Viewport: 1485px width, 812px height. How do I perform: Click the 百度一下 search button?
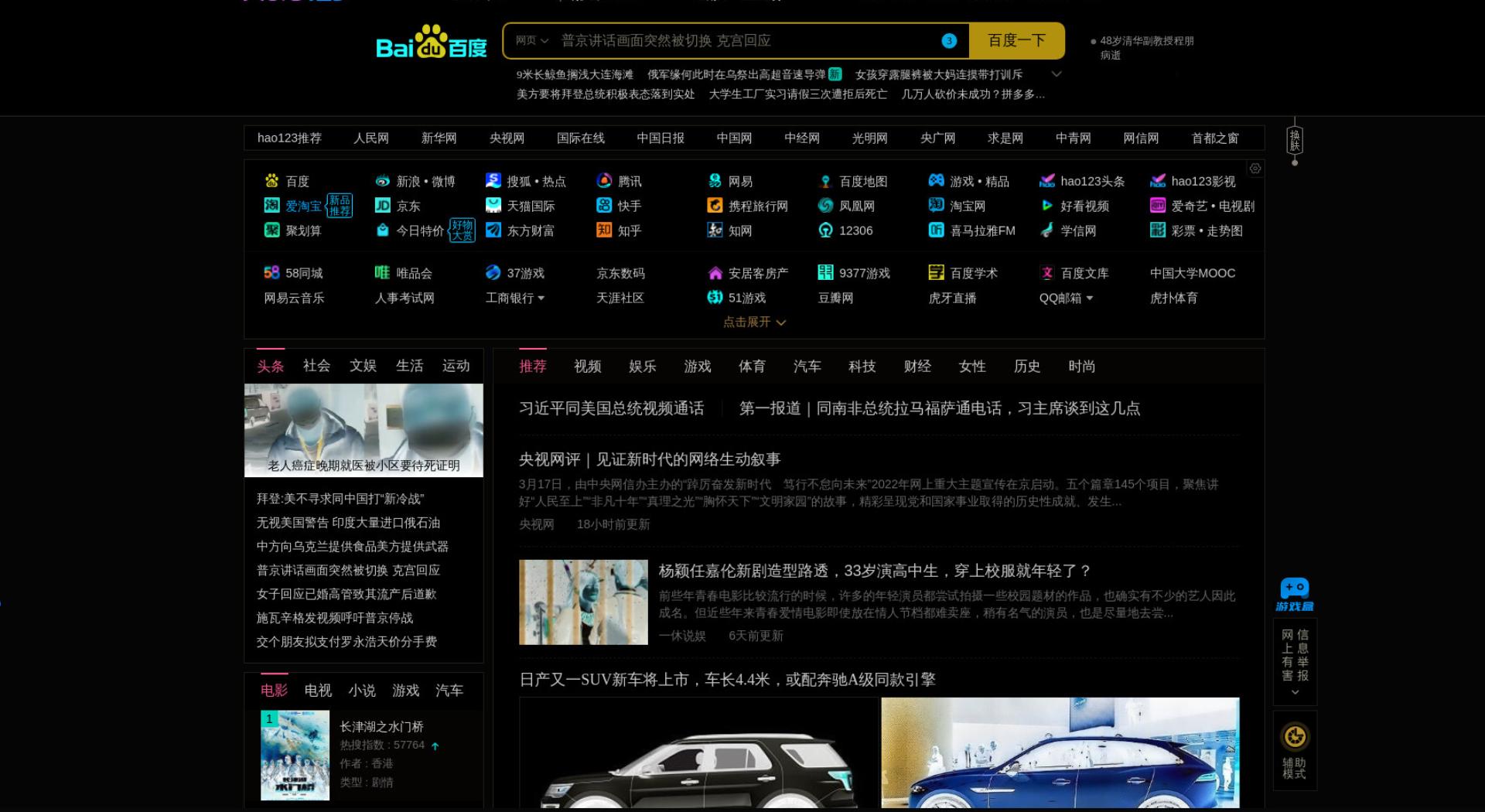1016,40
